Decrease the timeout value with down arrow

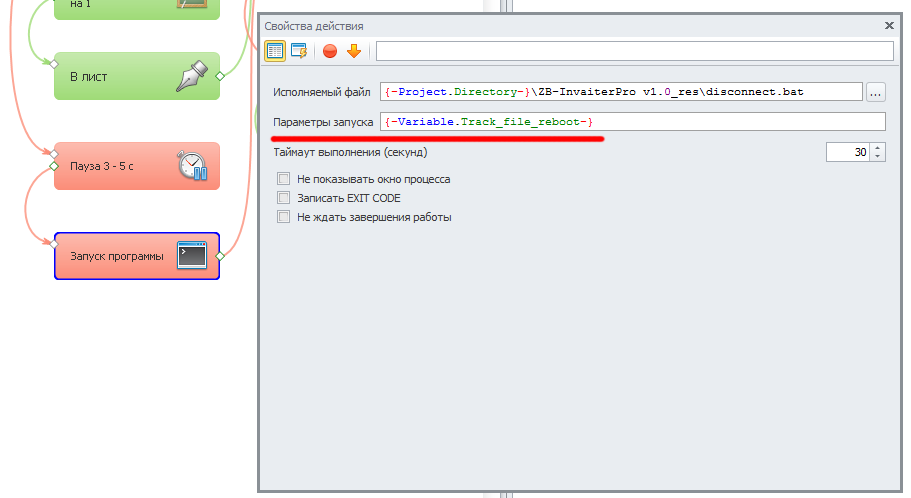tap(878, 157)
